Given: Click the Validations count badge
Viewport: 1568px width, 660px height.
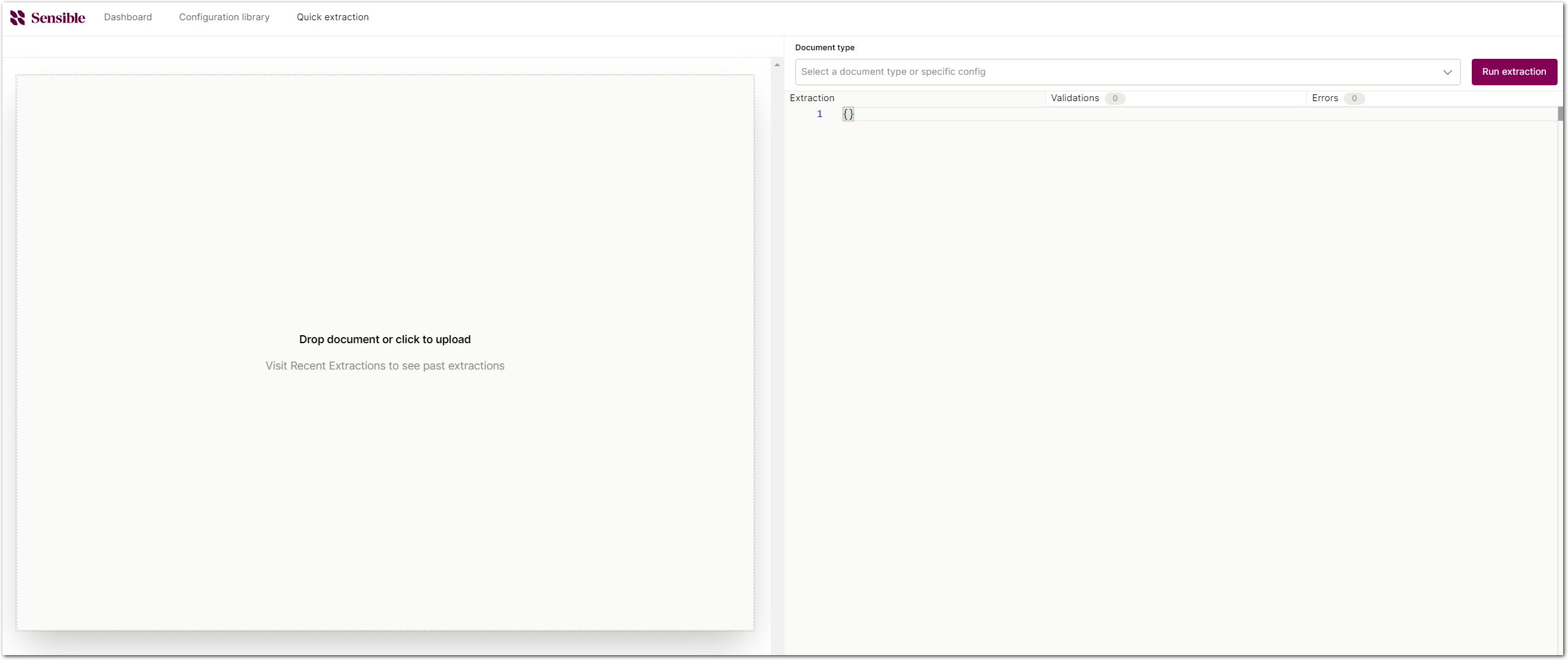Looking at the screenshot, I should click(x=1115, y=99).
